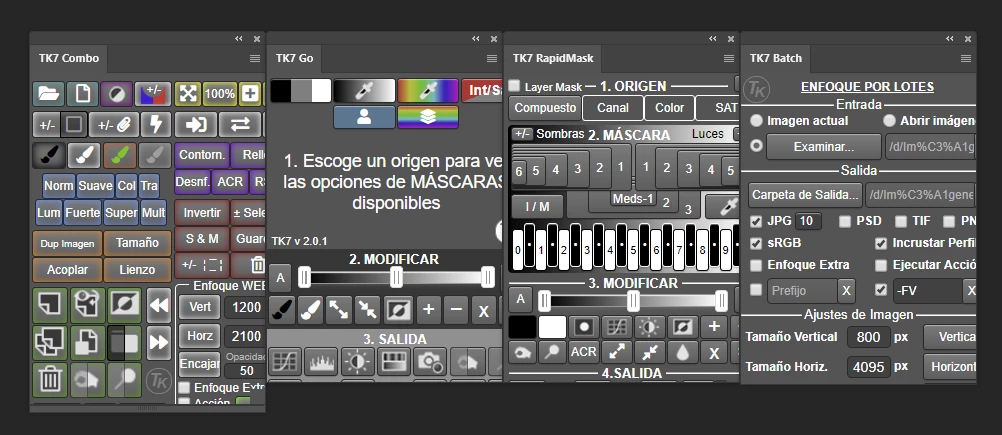Click the middle slider handle in TK7 Go Modificar
The height and width of the screenshot is (435, 1002).
coord(396,277)
